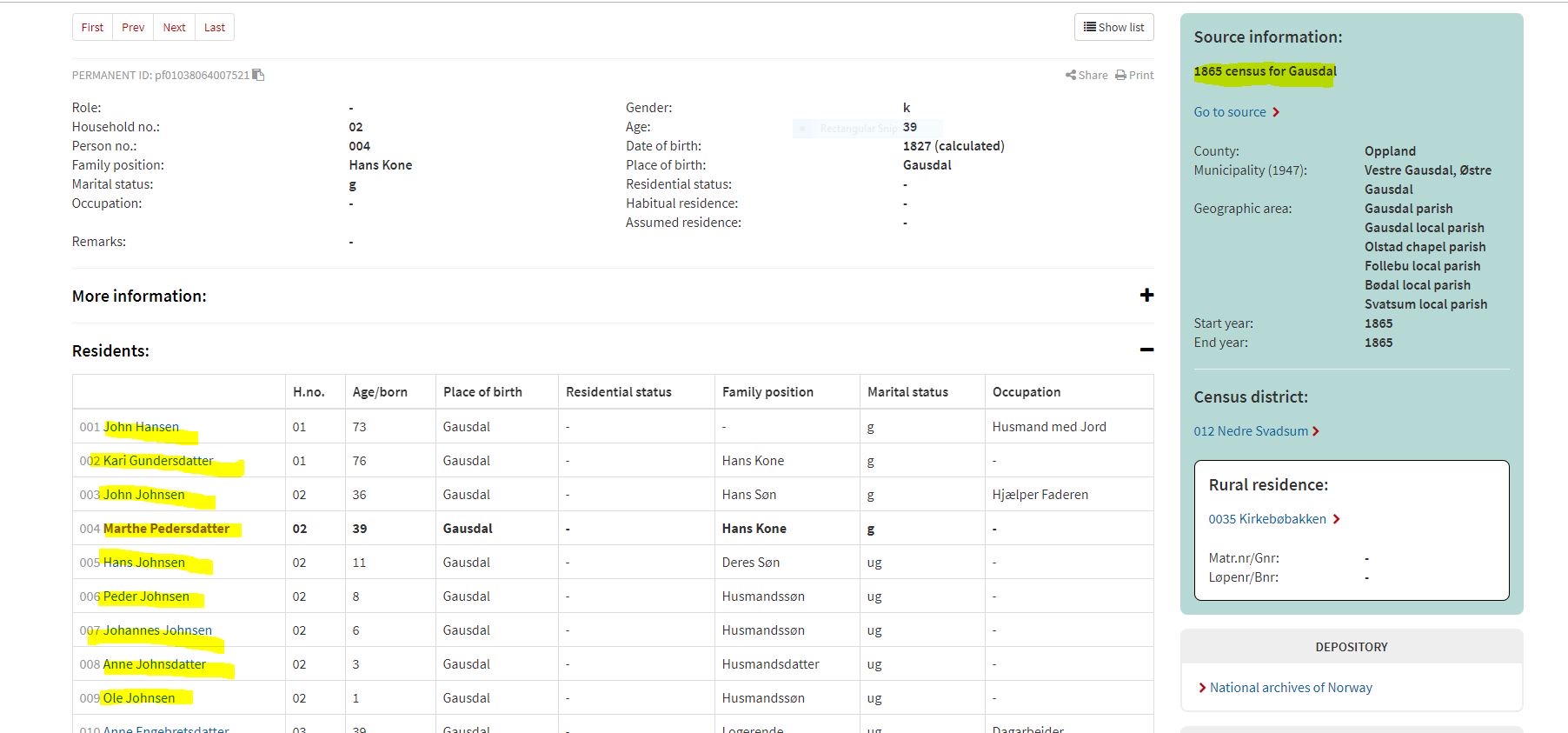The image size is (1568, 733).
Task: Open National archives of Norway link
Action: 1291,688
